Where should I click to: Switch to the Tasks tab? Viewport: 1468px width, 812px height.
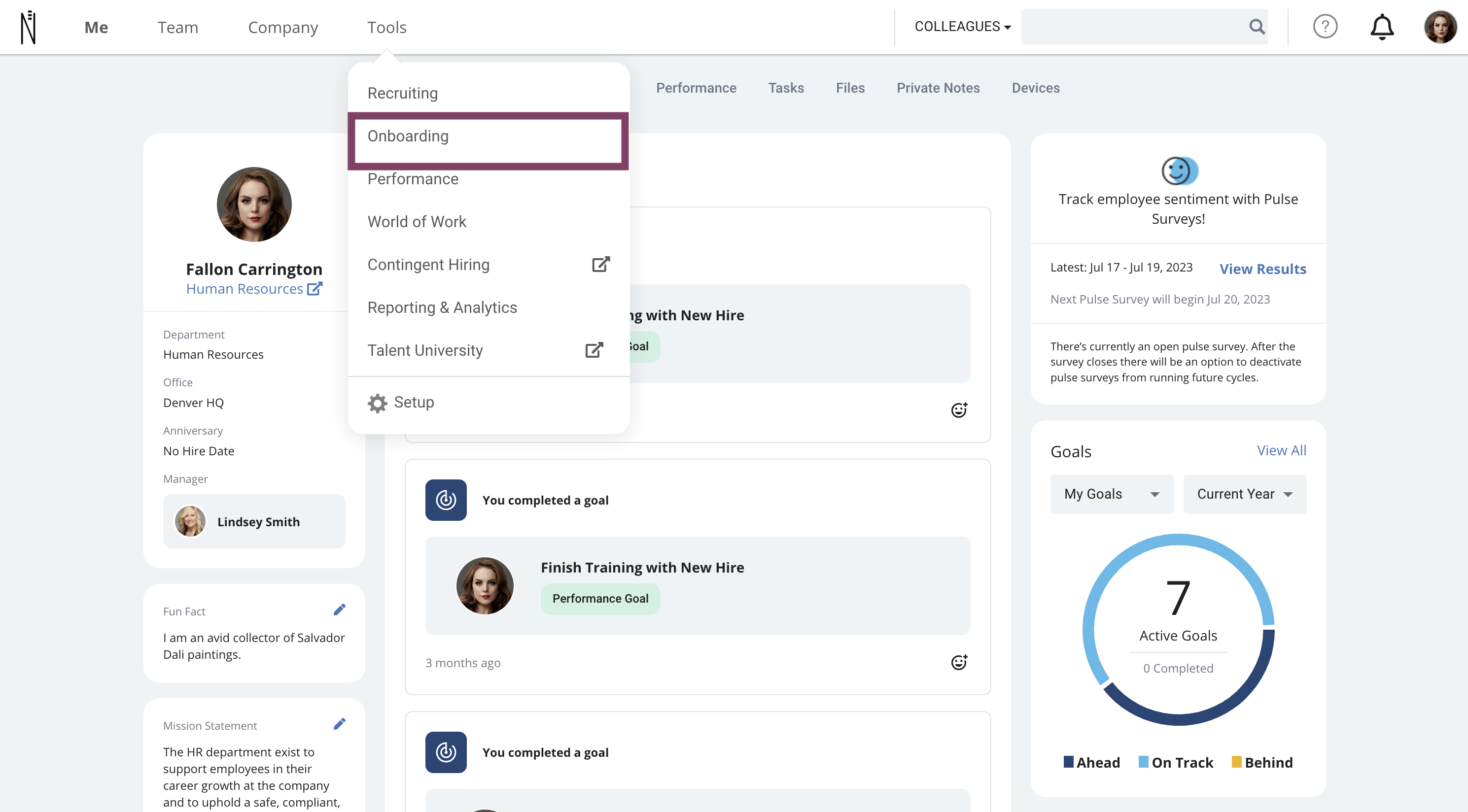(786, 88)
